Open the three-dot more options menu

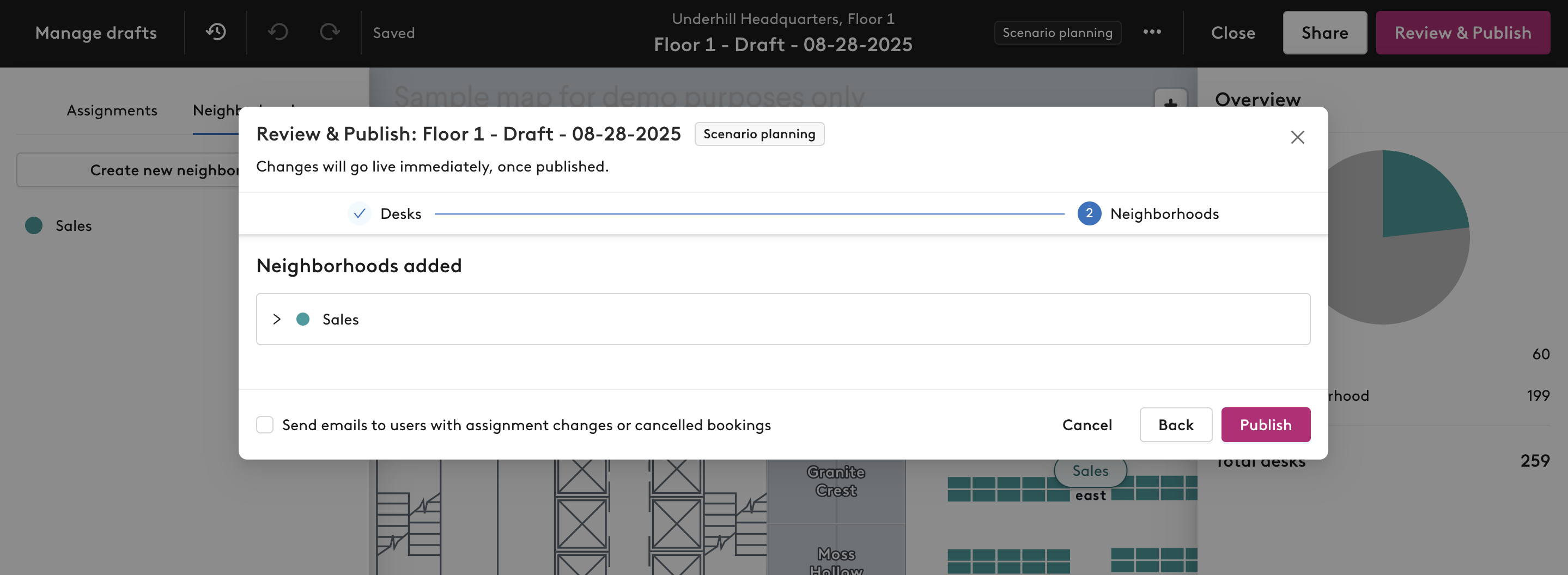click(1152, 32)
